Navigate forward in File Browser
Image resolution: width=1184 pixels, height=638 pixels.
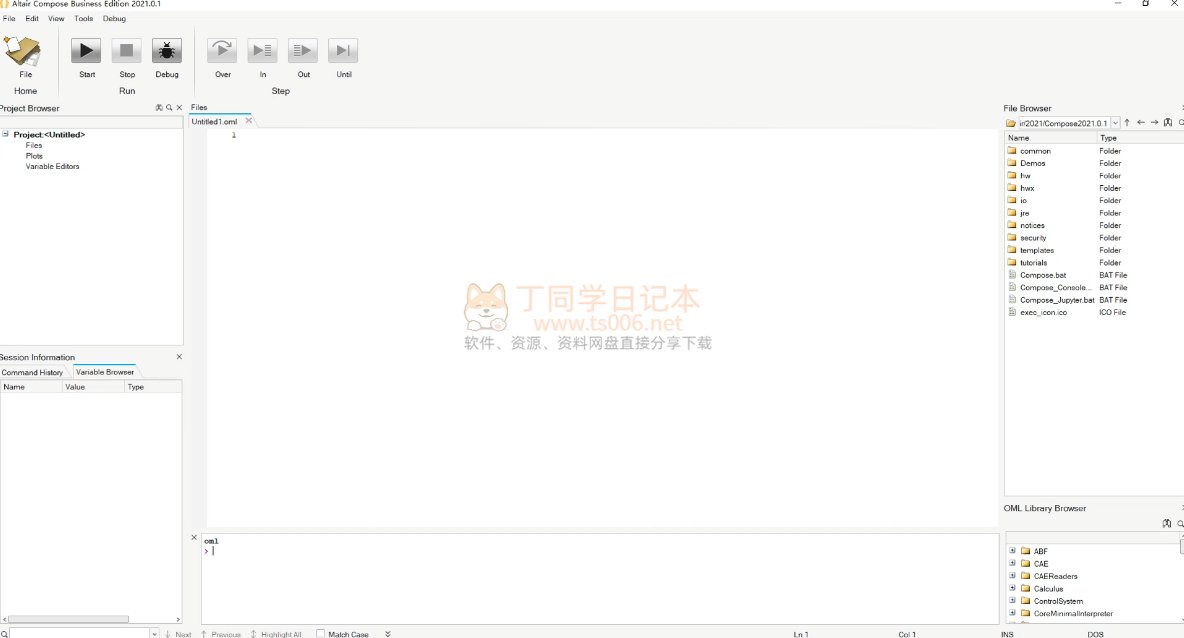click(1155, 122)
